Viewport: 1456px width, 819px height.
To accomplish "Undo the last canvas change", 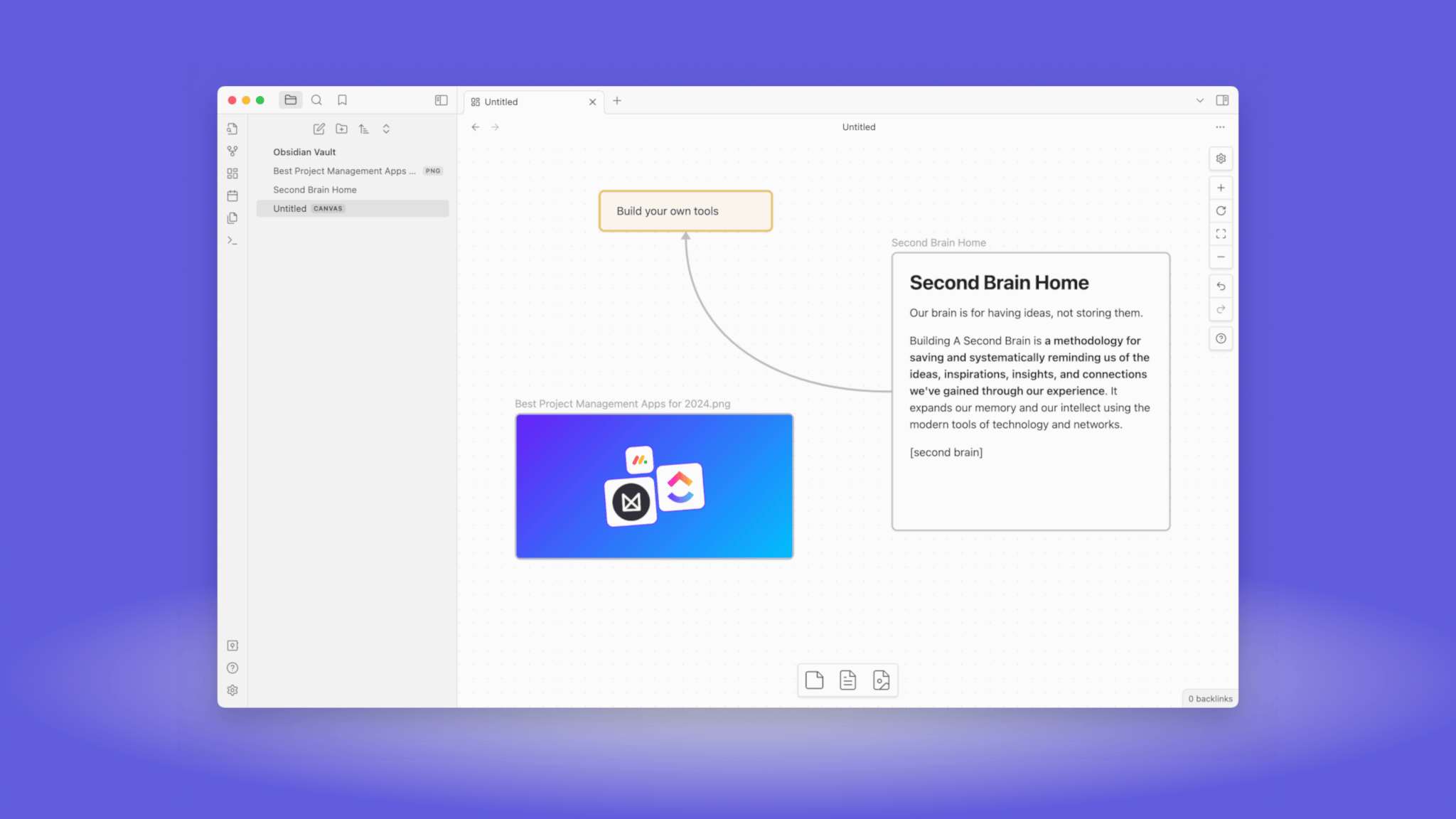I will 1221,286.
